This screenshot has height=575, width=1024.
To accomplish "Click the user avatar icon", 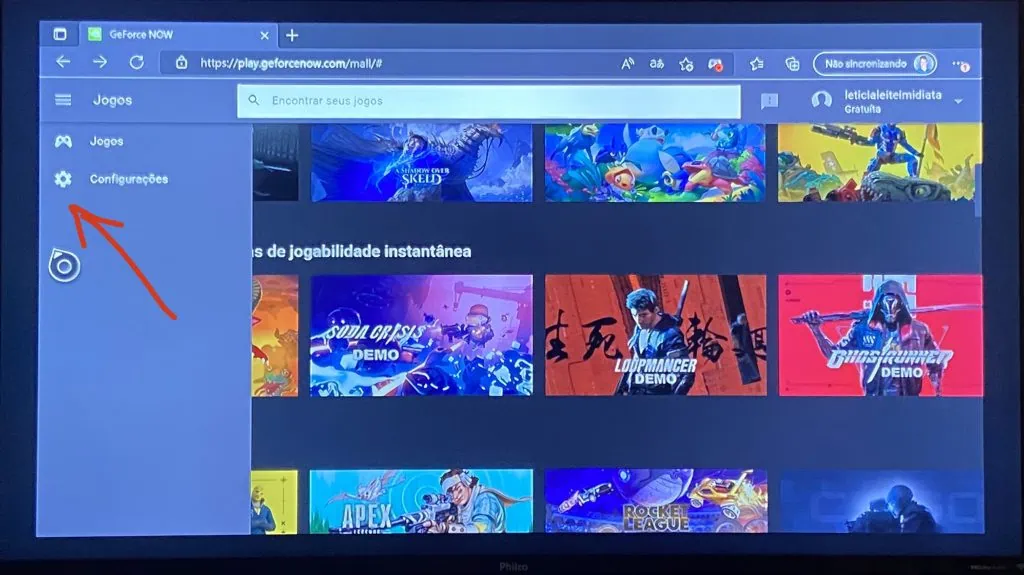I will [x=822, y=101].
